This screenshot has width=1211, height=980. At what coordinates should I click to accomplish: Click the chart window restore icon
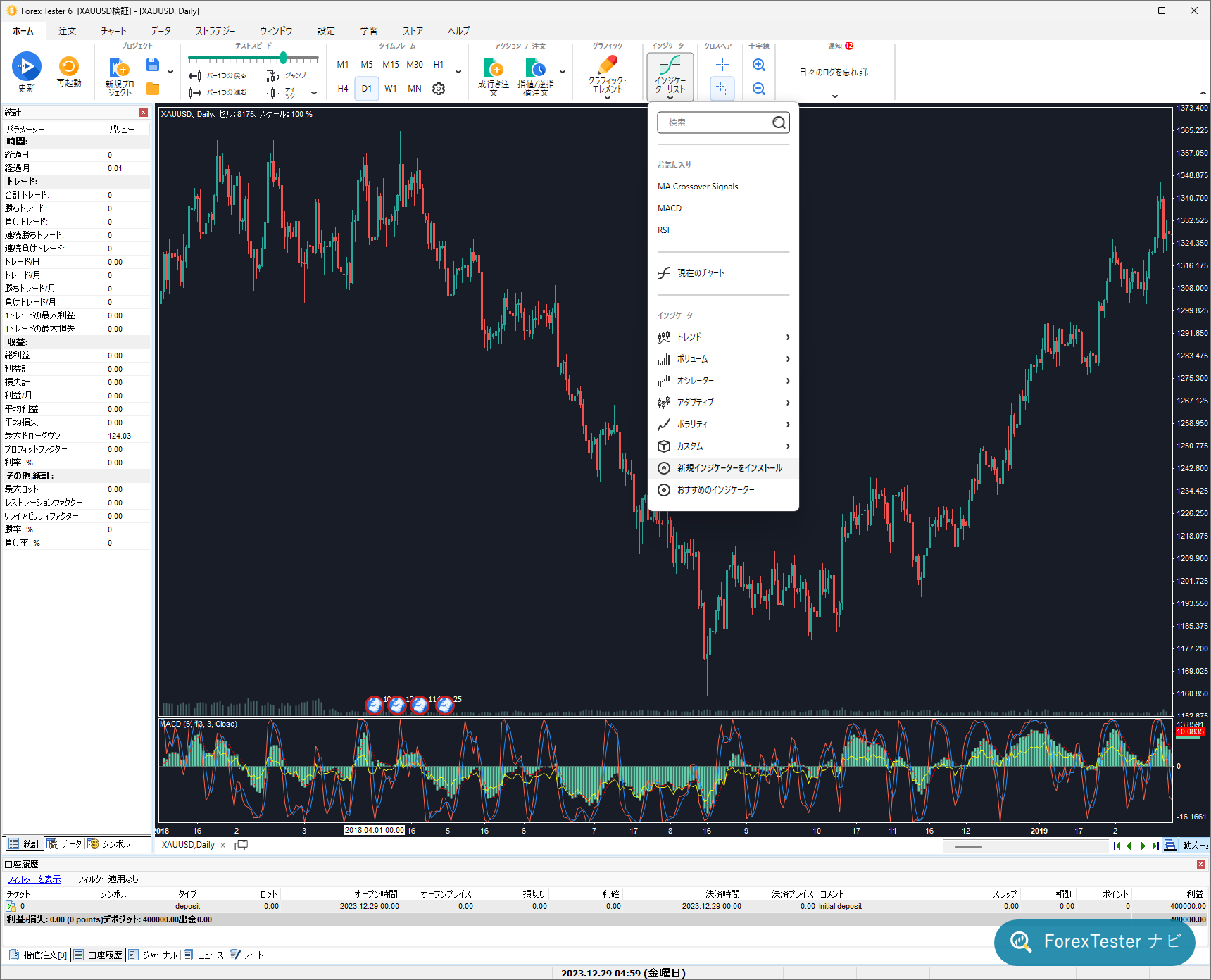pos(241,845)
